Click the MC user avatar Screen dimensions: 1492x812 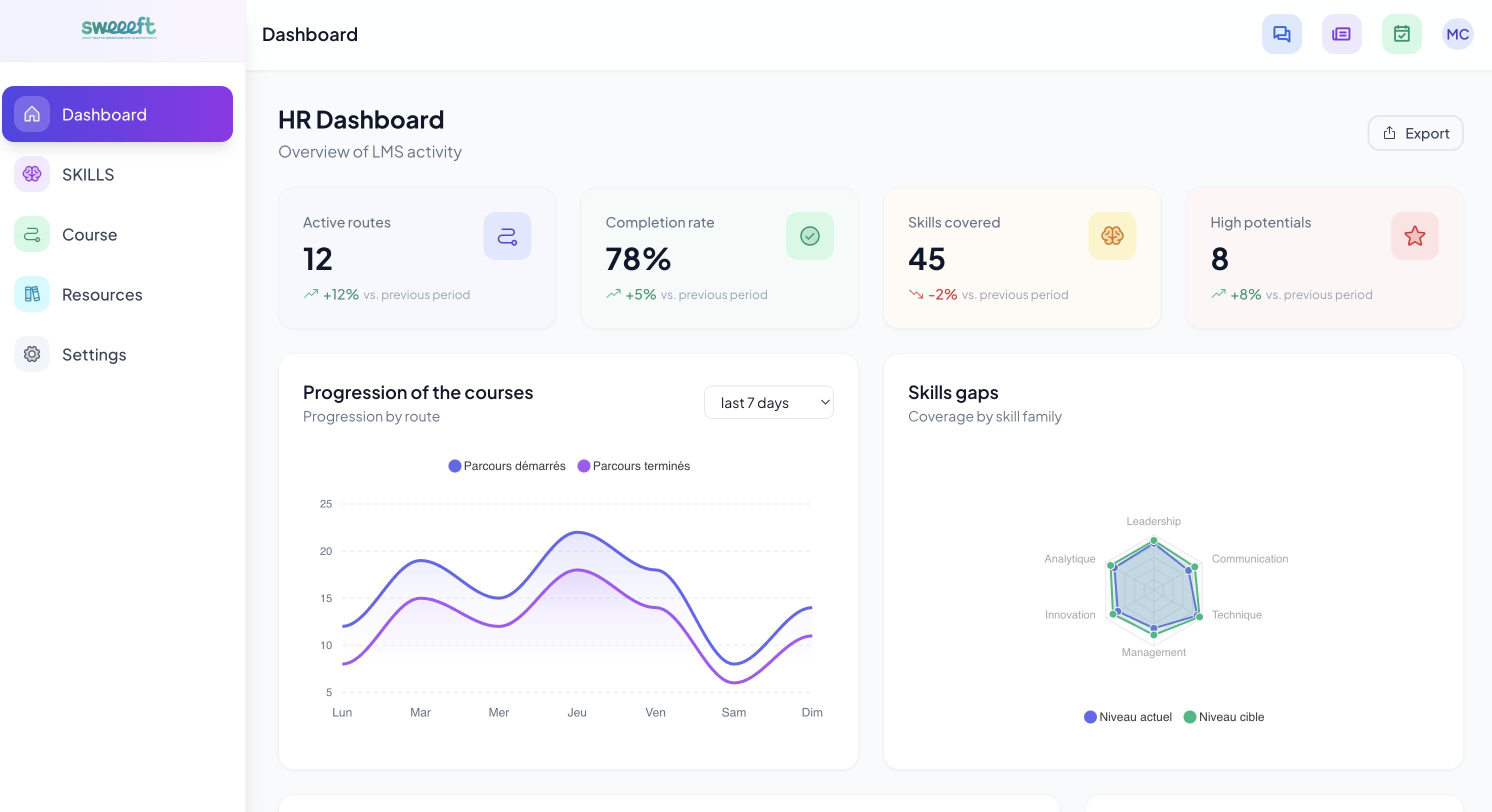[x=1457, y=33]
